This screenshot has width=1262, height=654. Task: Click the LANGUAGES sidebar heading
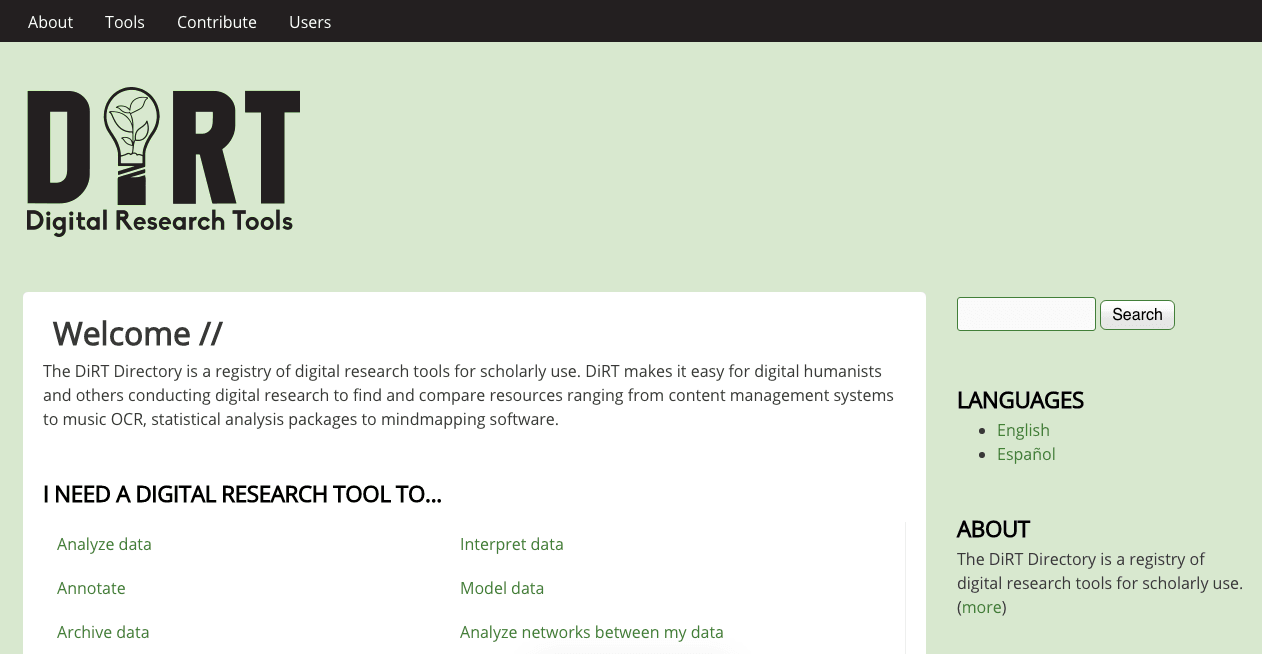coord(1020,400)
